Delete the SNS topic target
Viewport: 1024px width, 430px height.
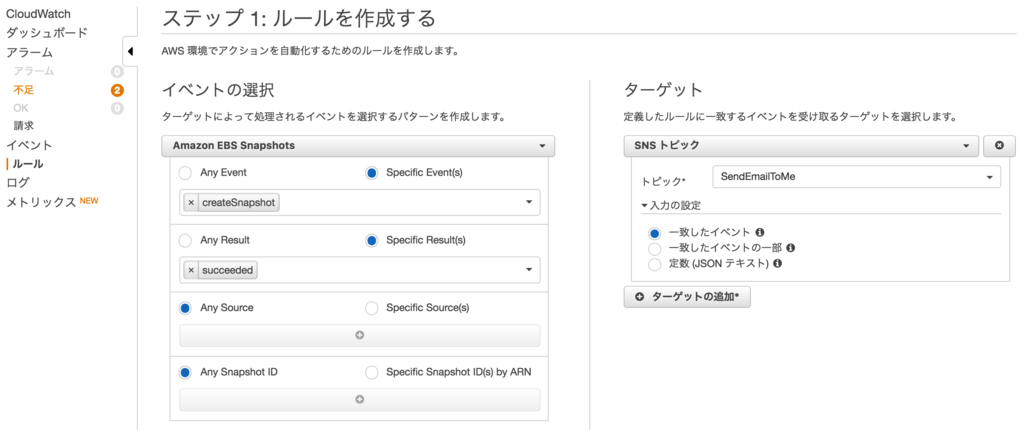tap(999, 146)
